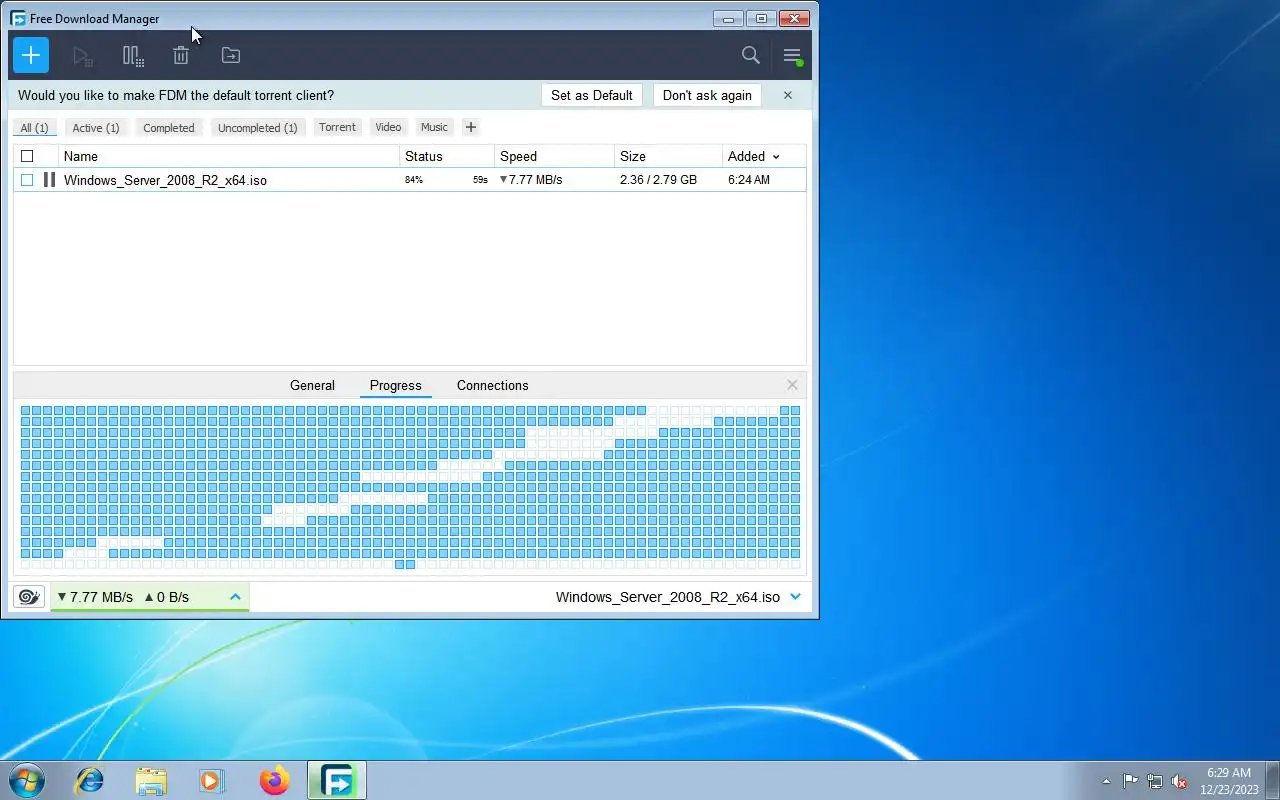Click the 84% status value
The height and width of the screenshot is (800, 1280).
coord(414,180)
